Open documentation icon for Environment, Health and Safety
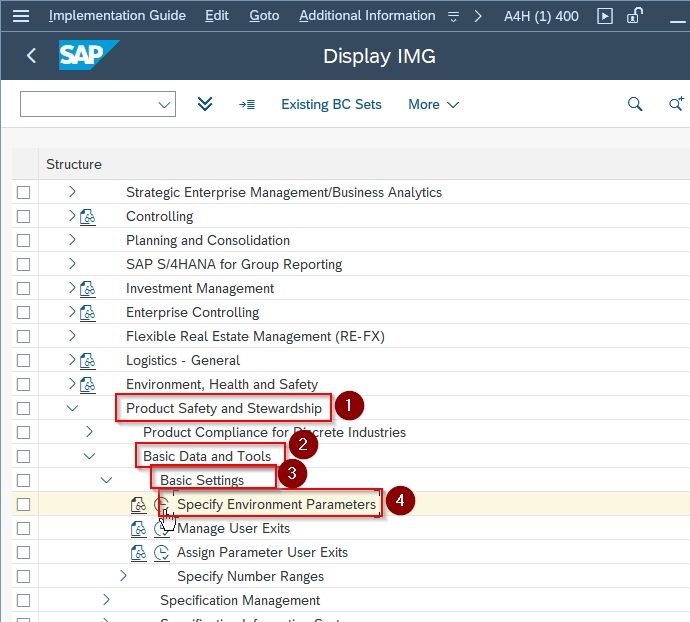The image size is (690, 622). pyautogui.click(x=88, y=385)
